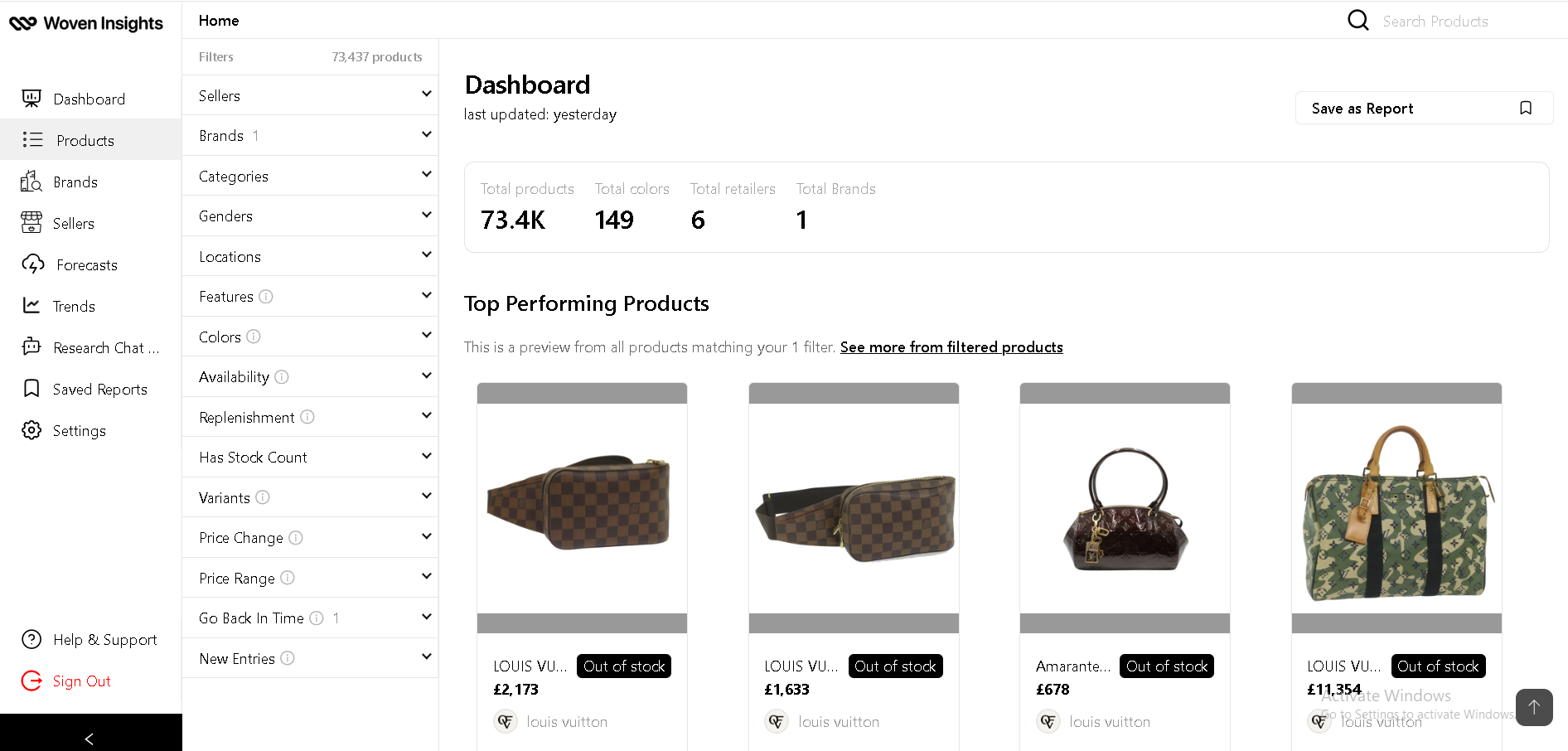Click the Dashboard monitor icon in sidebar
This screenshot has width=1568, height=751.
(31, 99)
